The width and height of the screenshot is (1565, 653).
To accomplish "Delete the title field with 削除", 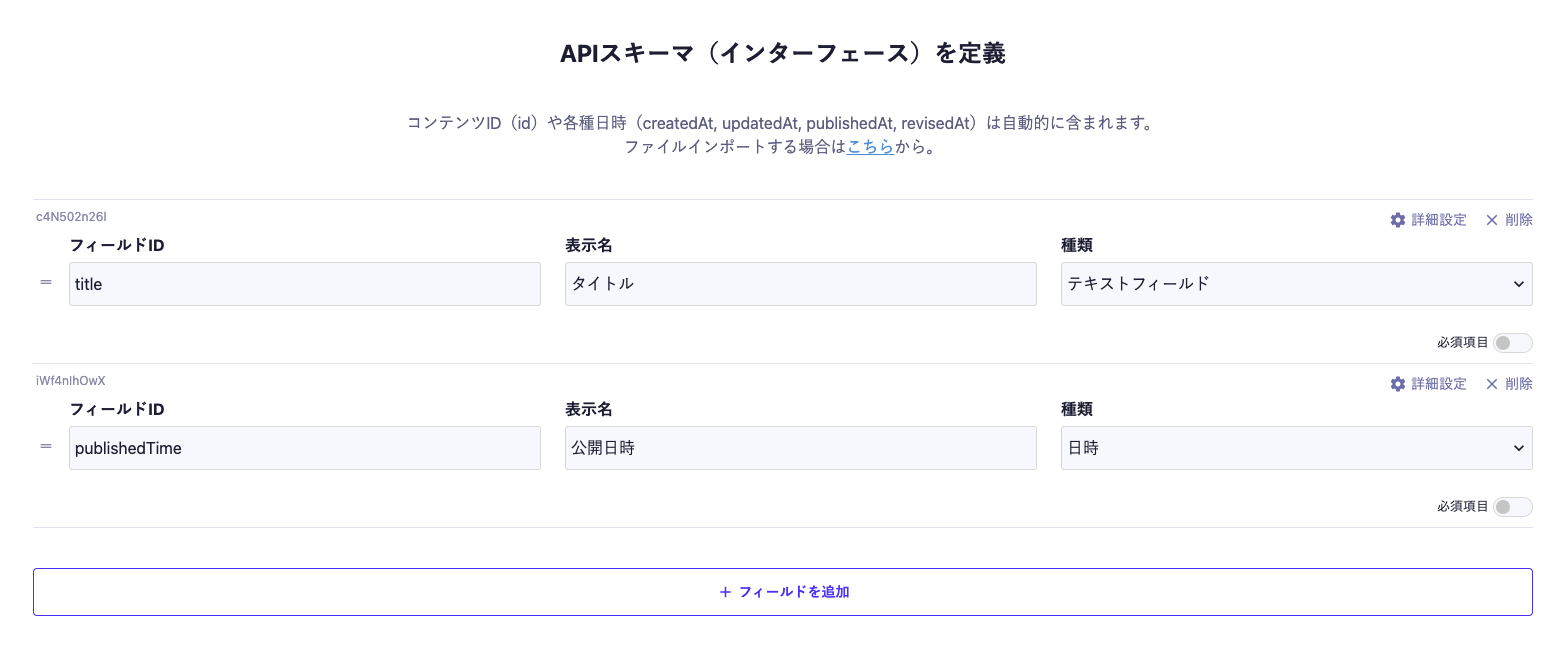I will click(x=1508, y=220).
